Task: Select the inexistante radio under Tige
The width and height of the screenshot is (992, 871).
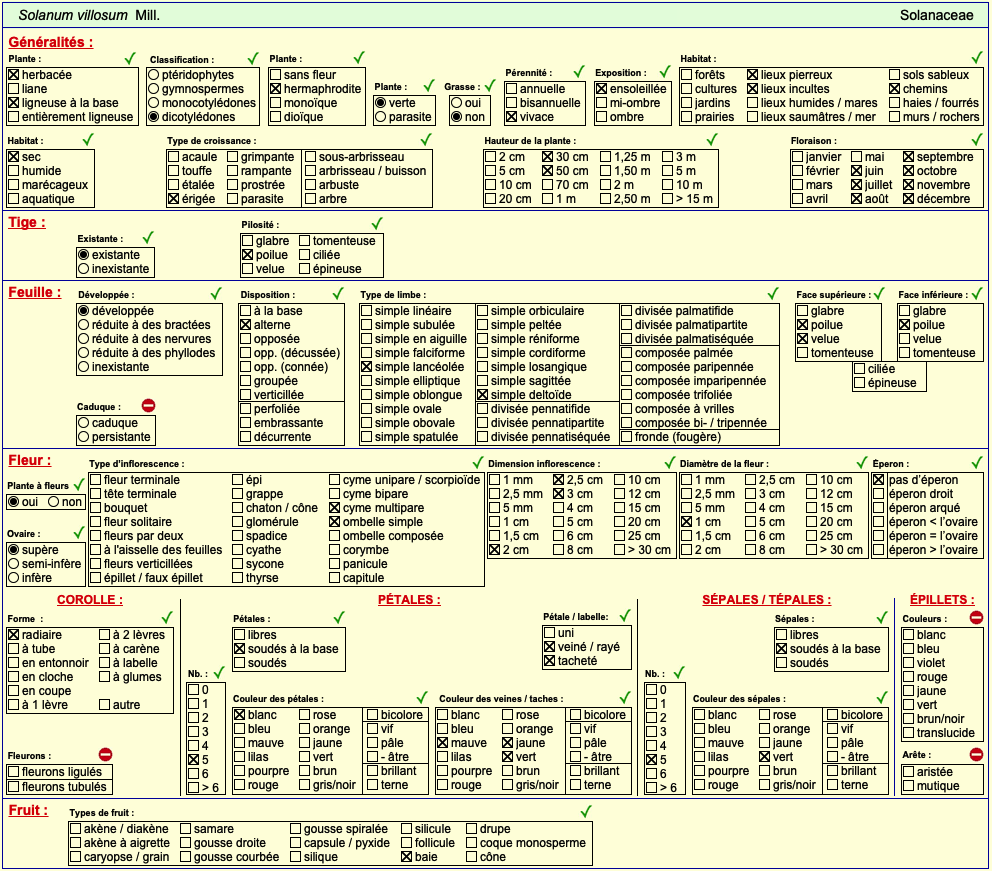Action: tap(84, 269)
